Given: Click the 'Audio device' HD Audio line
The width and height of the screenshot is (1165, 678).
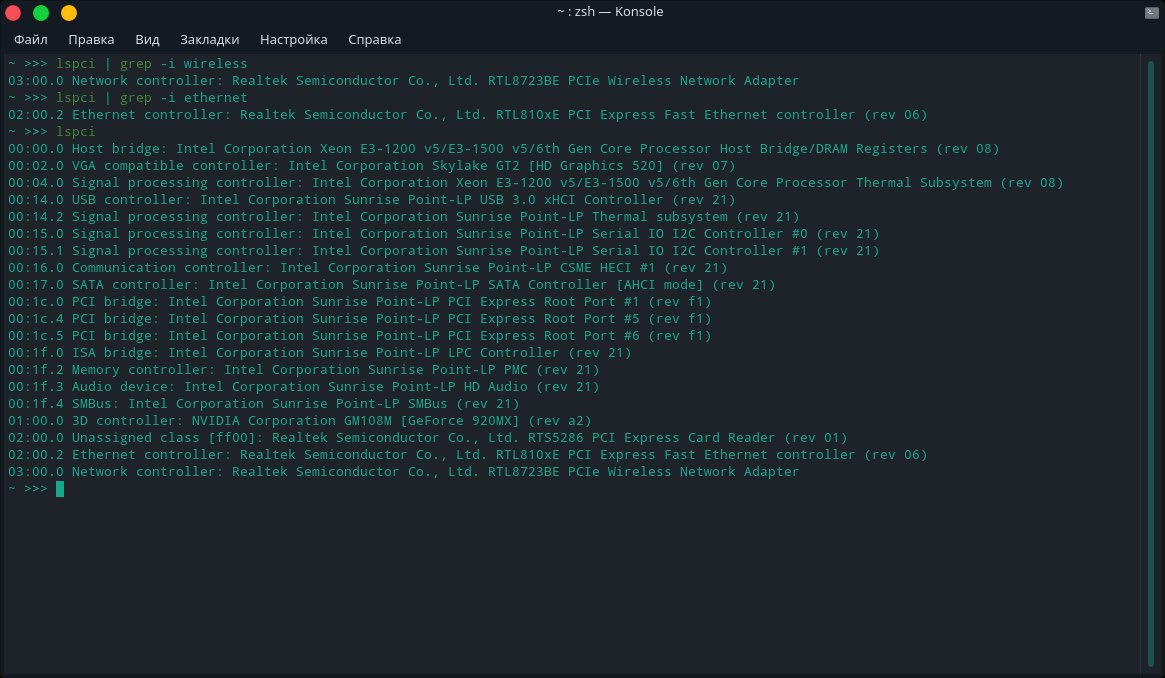Looking at the screenshot, I should [303, 387].
